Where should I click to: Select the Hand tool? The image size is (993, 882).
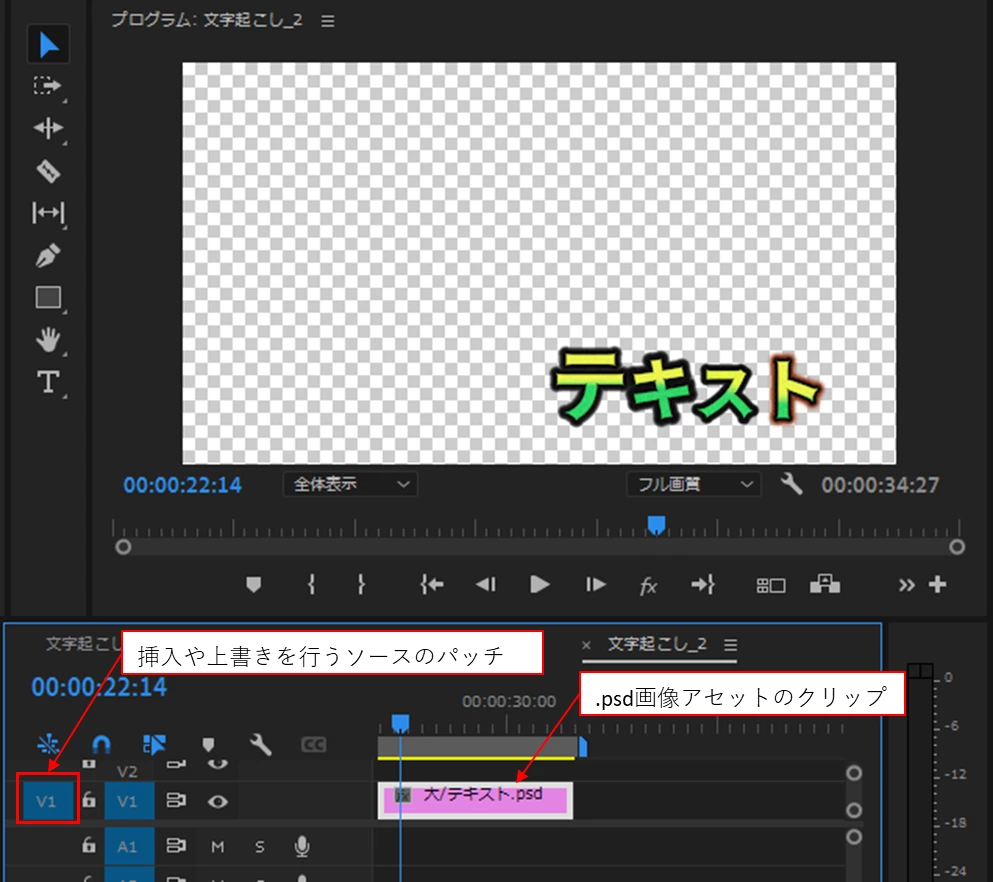tap(48, 340)
